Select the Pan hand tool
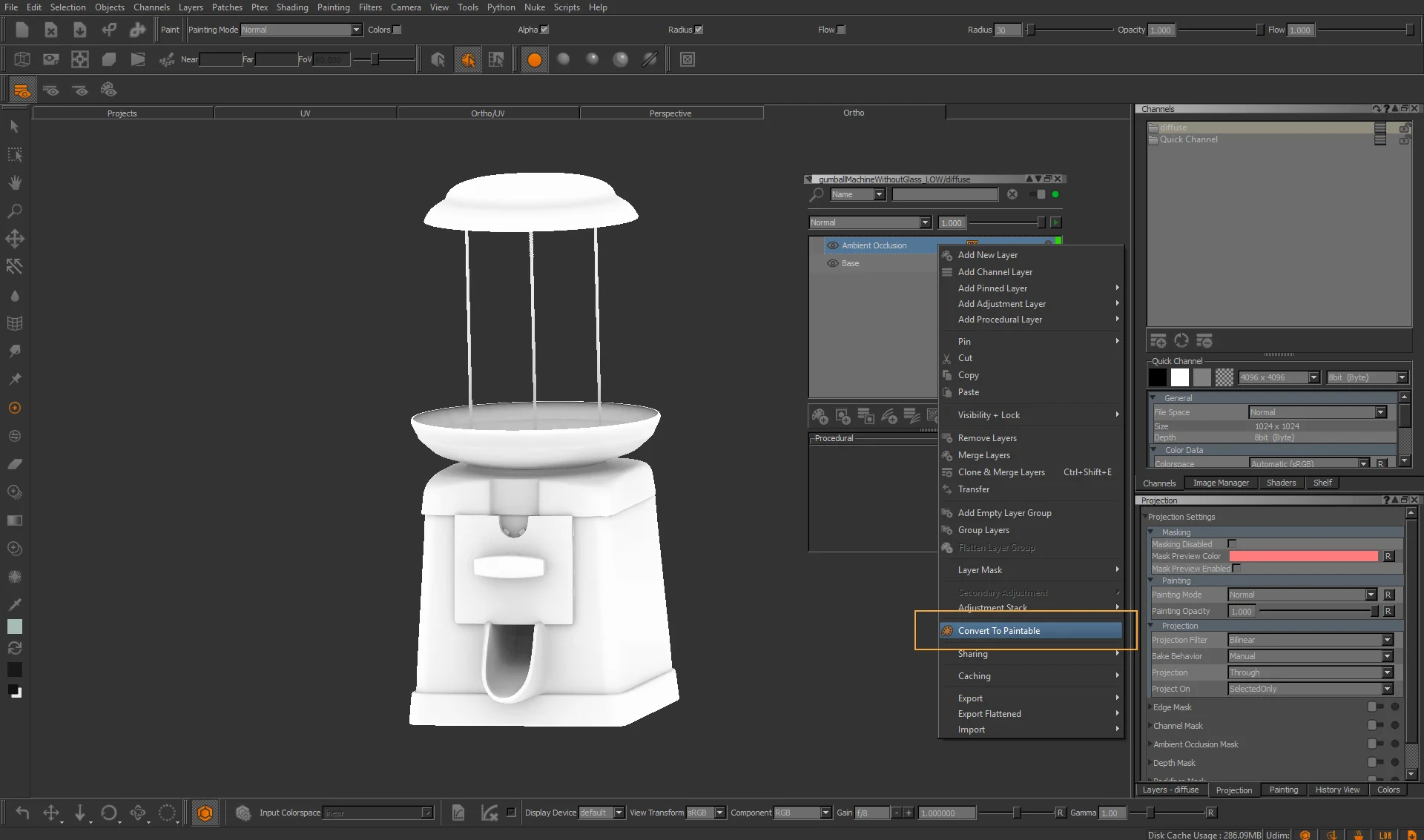The image size is (1424, 840). point(14,183)
